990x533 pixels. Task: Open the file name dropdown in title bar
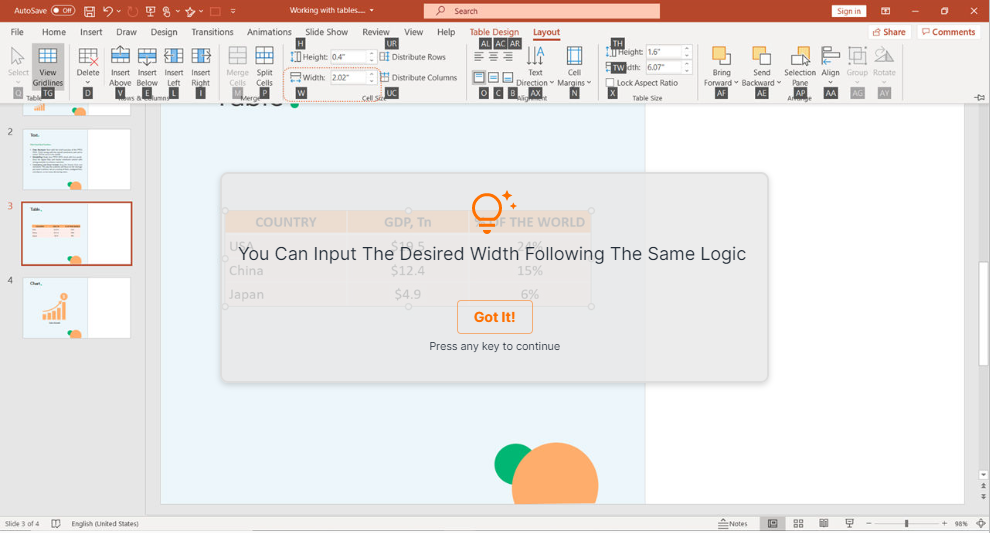click(x=371, y=11)
